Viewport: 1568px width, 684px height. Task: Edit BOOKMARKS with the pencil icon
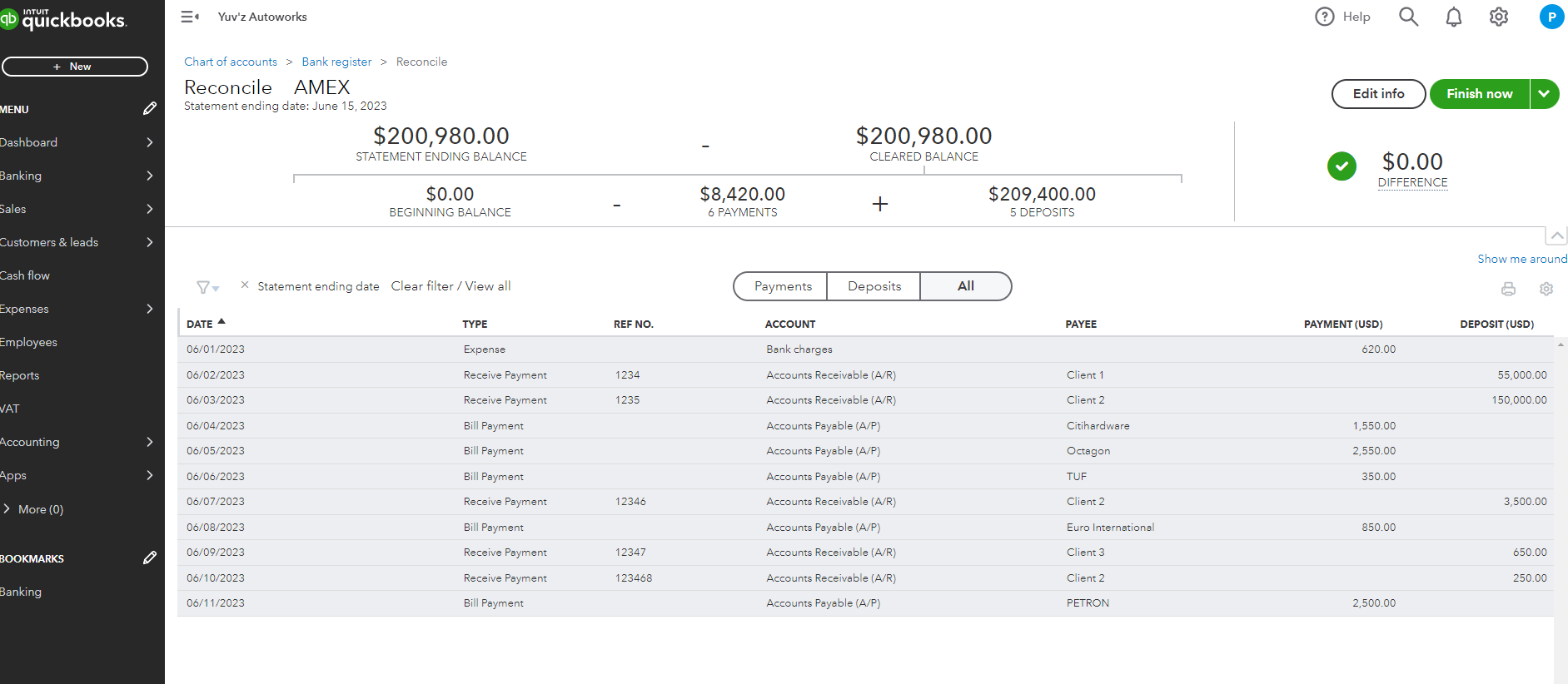(150, 558)
